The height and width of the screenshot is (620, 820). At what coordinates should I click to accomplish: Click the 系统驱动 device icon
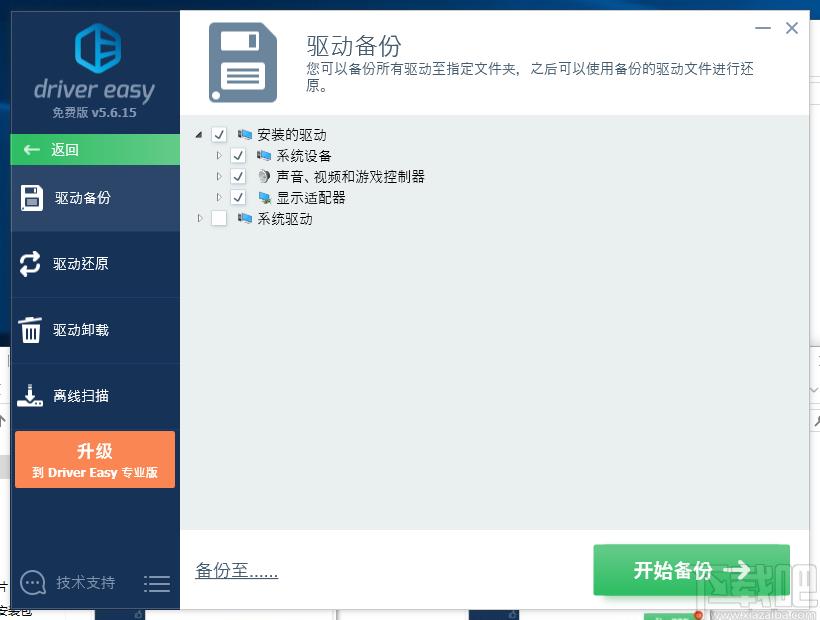244,219
